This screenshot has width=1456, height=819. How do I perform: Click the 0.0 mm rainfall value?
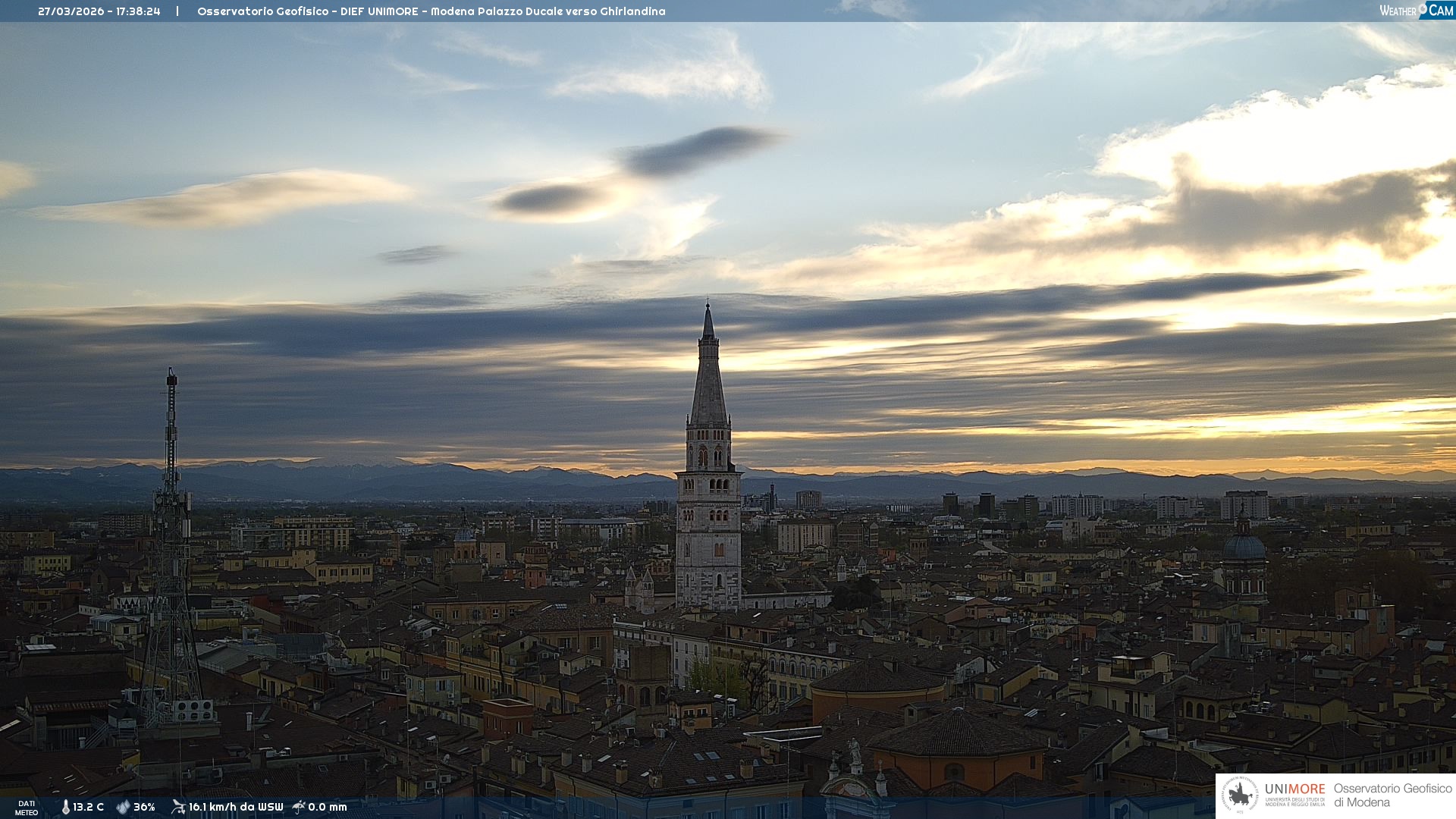click(328, 807)
